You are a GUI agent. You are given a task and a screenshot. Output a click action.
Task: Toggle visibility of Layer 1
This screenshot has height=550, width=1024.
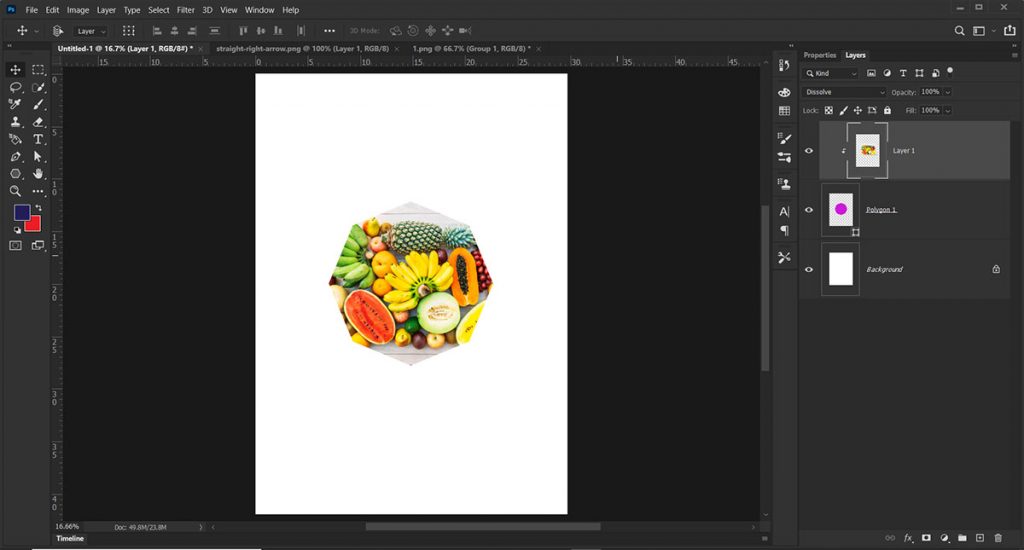808,151
